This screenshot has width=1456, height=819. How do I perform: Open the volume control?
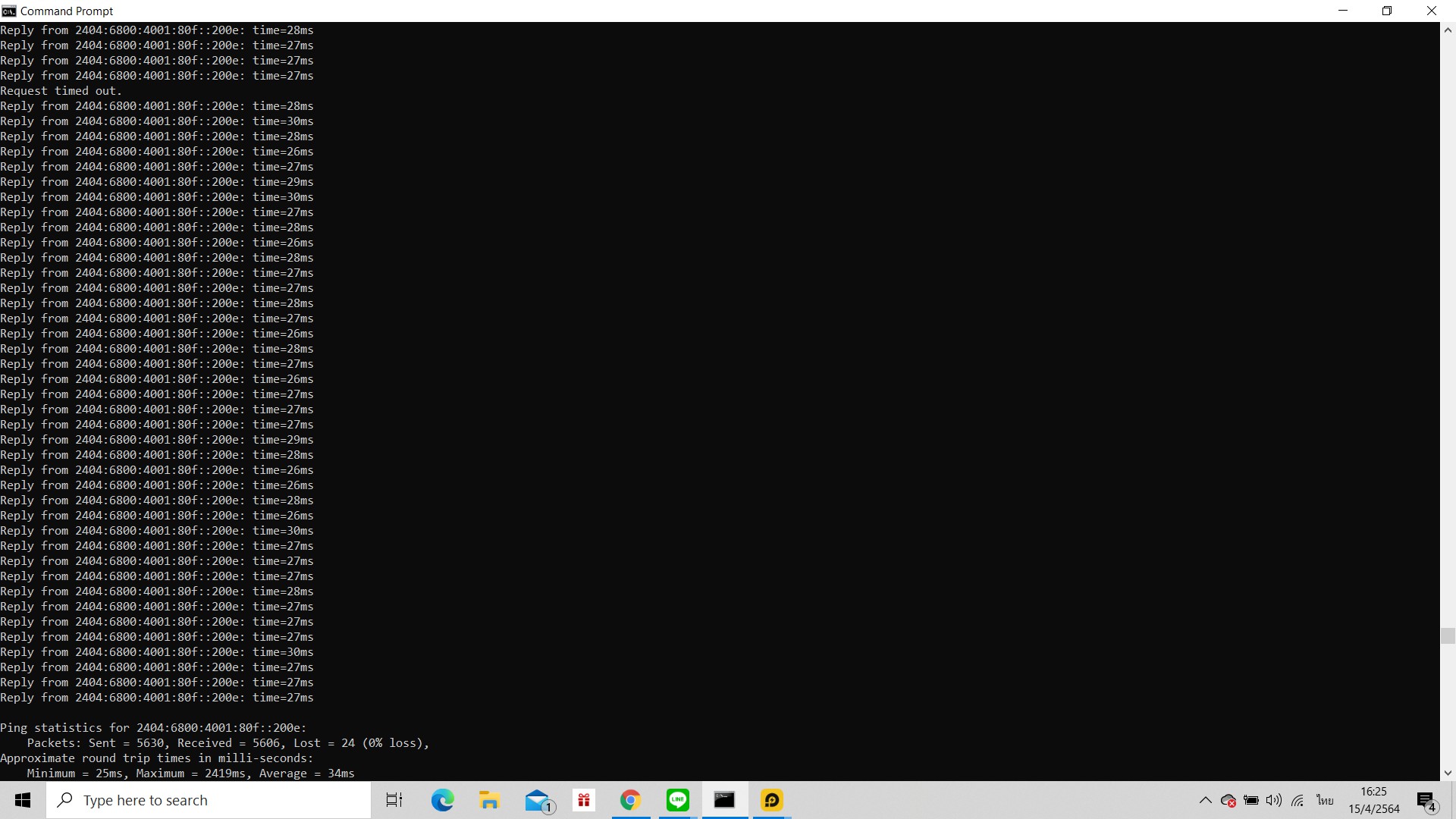coord(1274,800)
